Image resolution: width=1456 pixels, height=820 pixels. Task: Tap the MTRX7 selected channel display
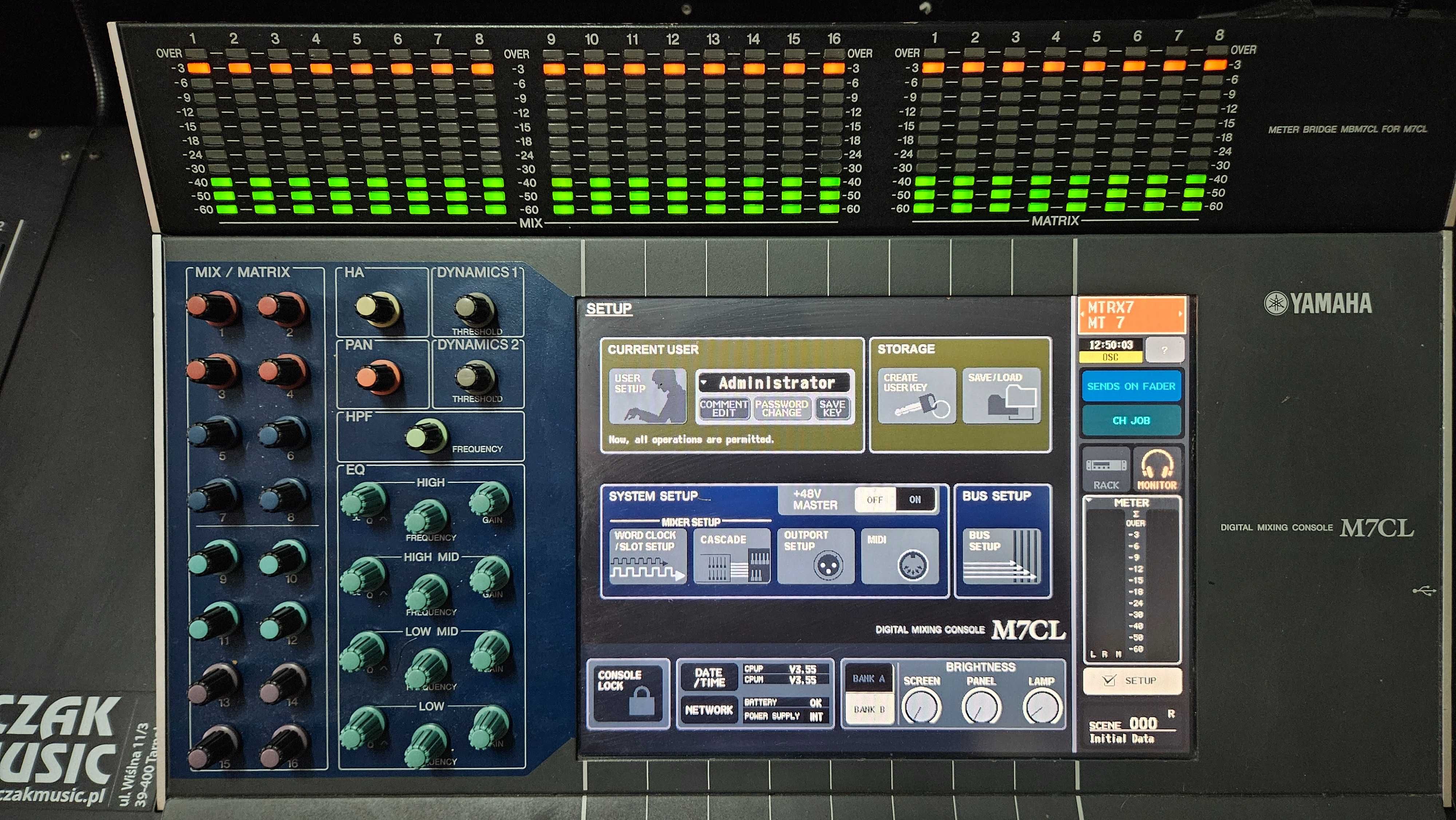1132,315
